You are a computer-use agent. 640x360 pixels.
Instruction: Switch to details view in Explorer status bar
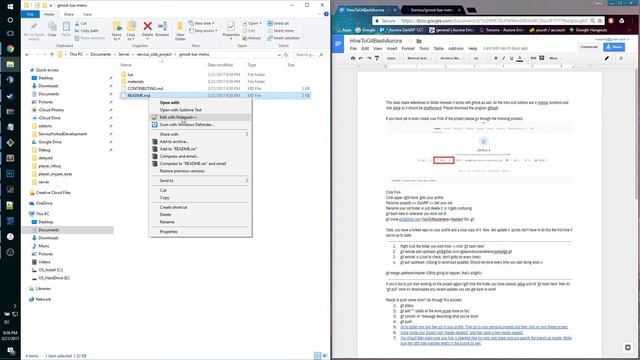coord(318,356)
